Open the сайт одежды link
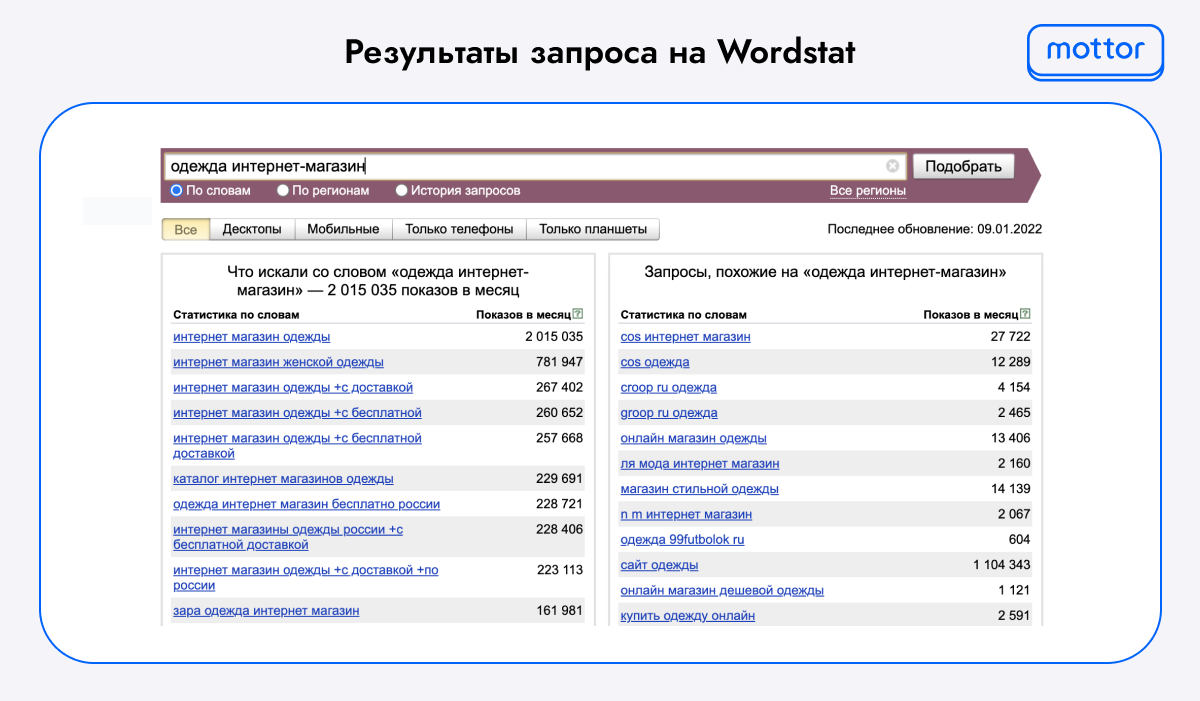This screenshot has height=701, width=1200. coord(659,565)
